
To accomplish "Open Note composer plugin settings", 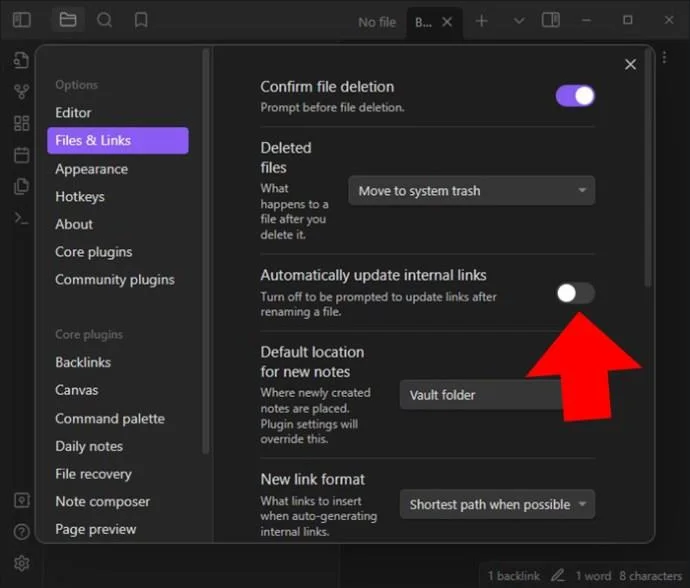I will pyautogui.click(x=117, y=502).
